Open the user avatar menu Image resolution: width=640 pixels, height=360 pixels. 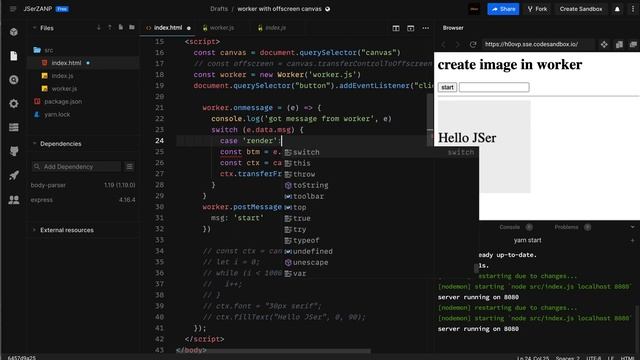pyautogui.click(x=474, y=9)
